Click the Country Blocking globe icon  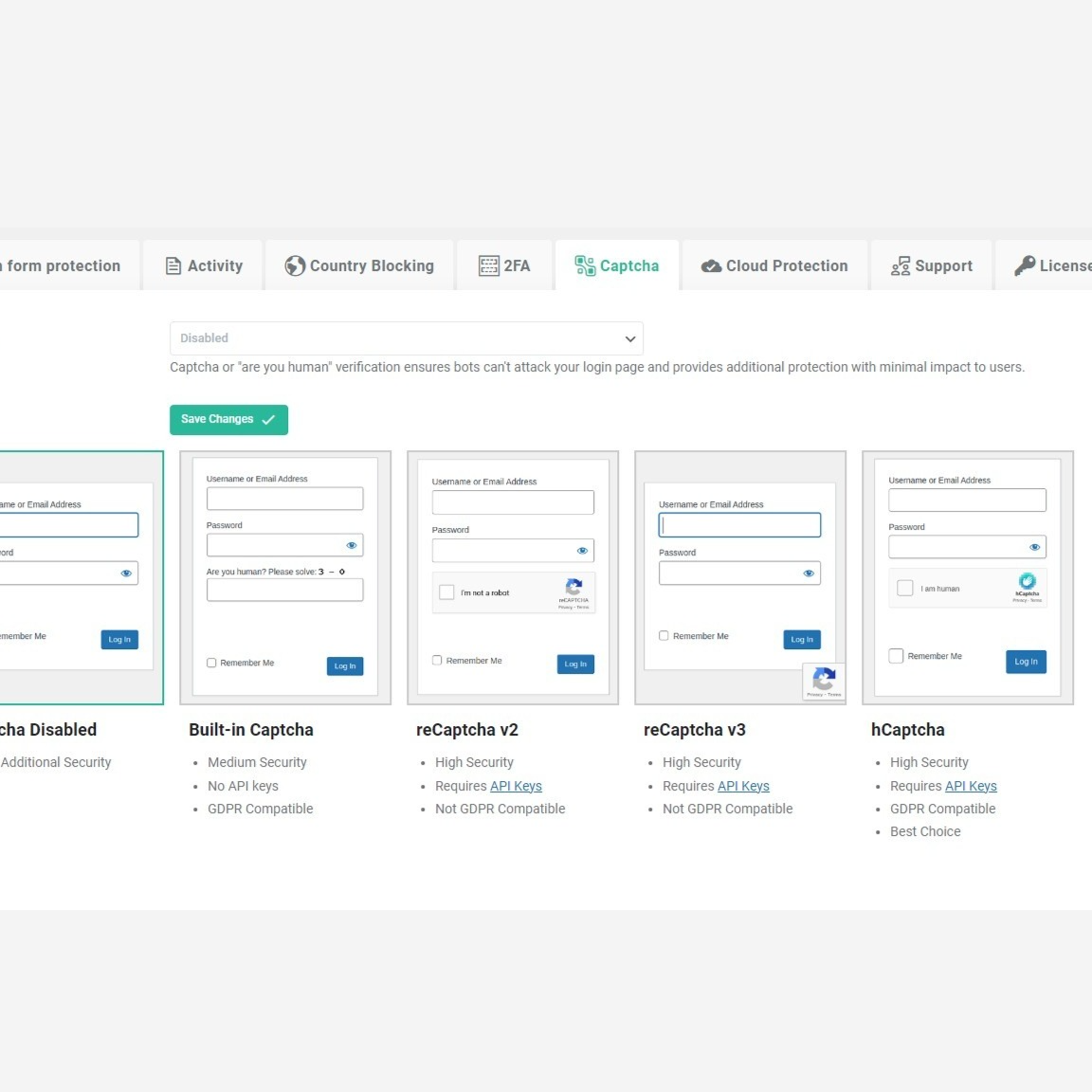click(x=295, y=266)
